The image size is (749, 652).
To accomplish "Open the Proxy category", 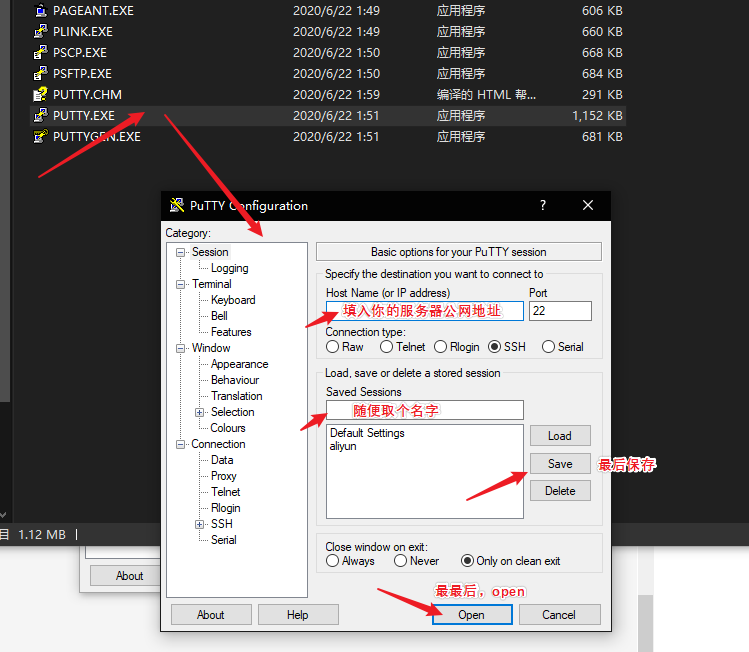I will point(224,476).
